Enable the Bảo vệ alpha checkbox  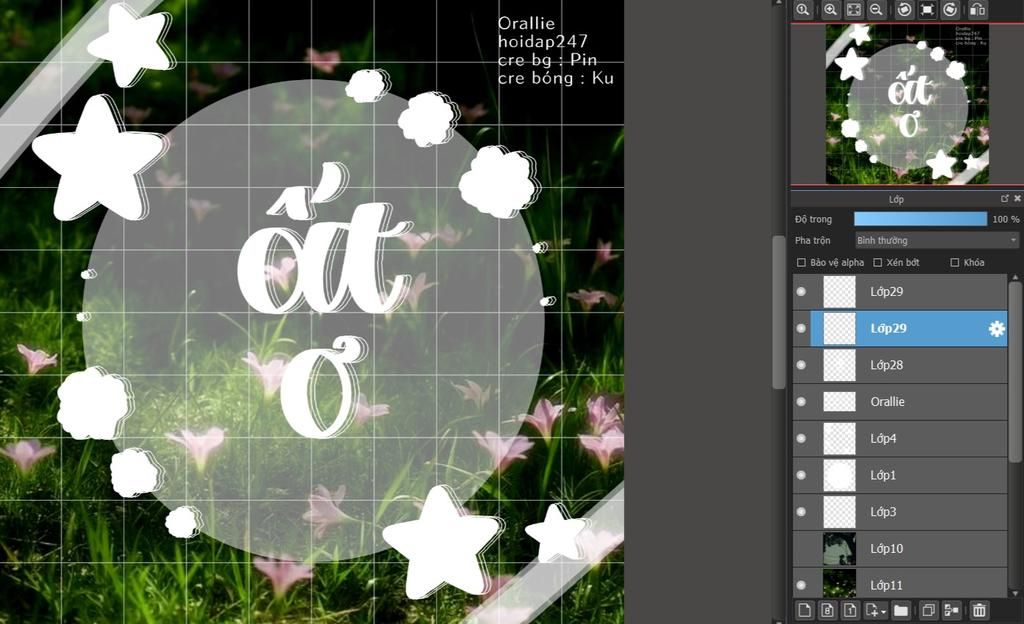pyautogui.click(x=801, y=262)
